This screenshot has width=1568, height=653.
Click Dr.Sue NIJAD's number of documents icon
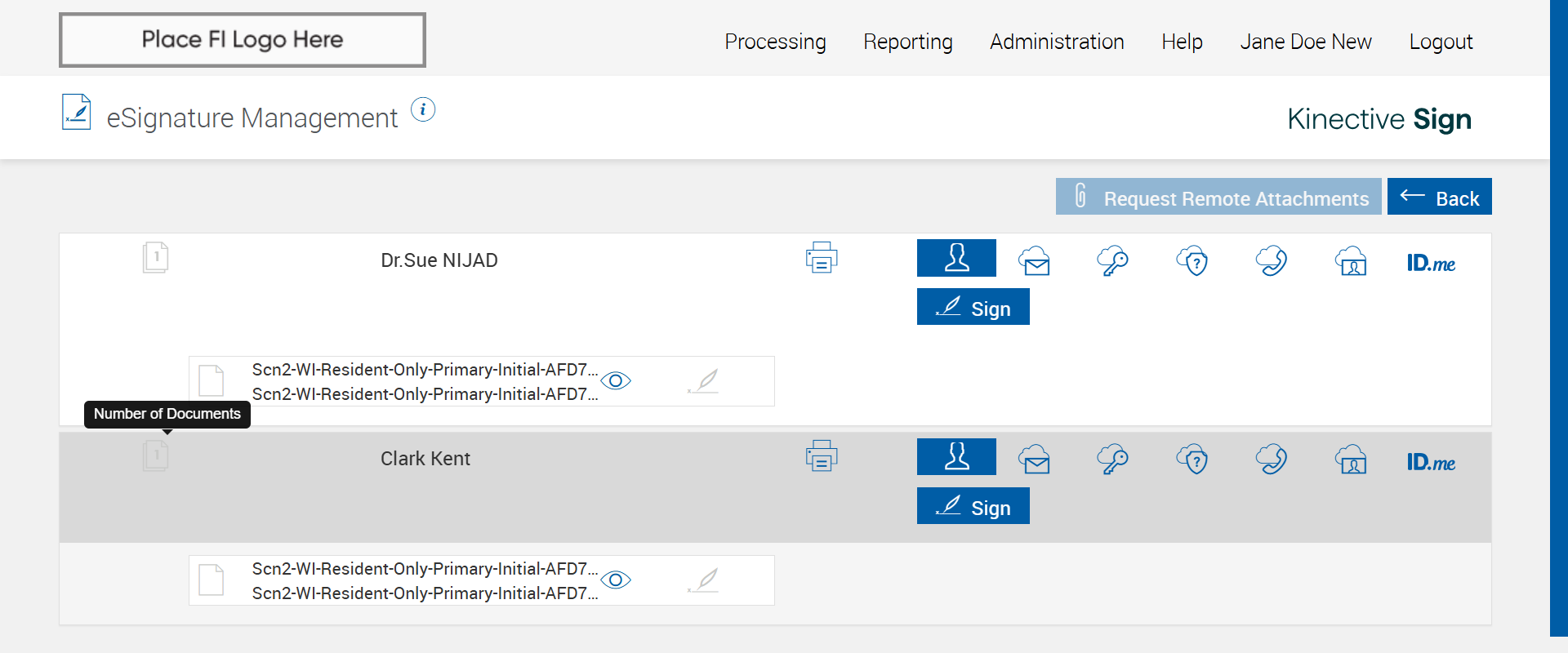coord(155,258)
